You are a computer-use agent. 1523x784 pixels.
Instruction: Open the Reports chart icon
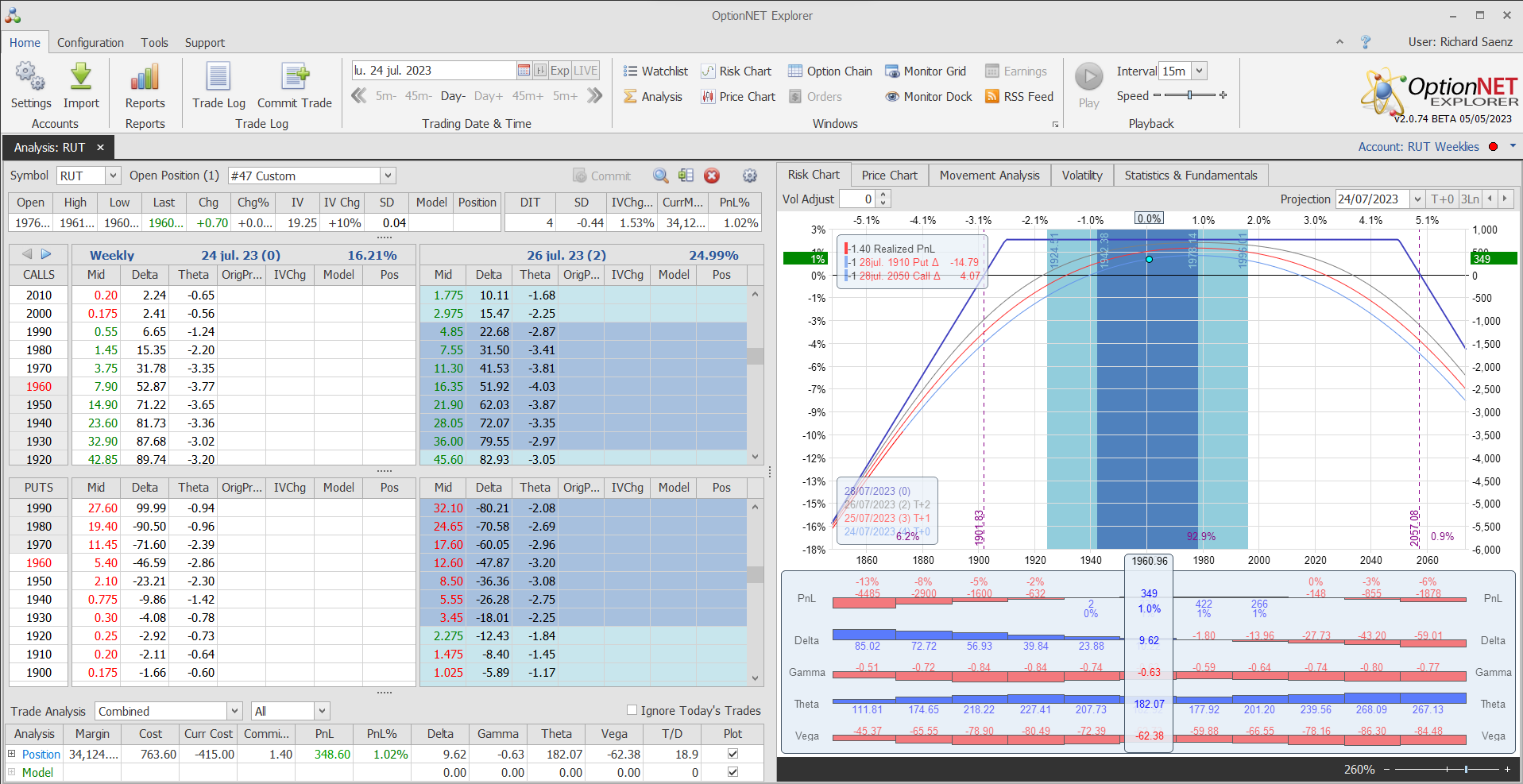[x=145, y=78]
